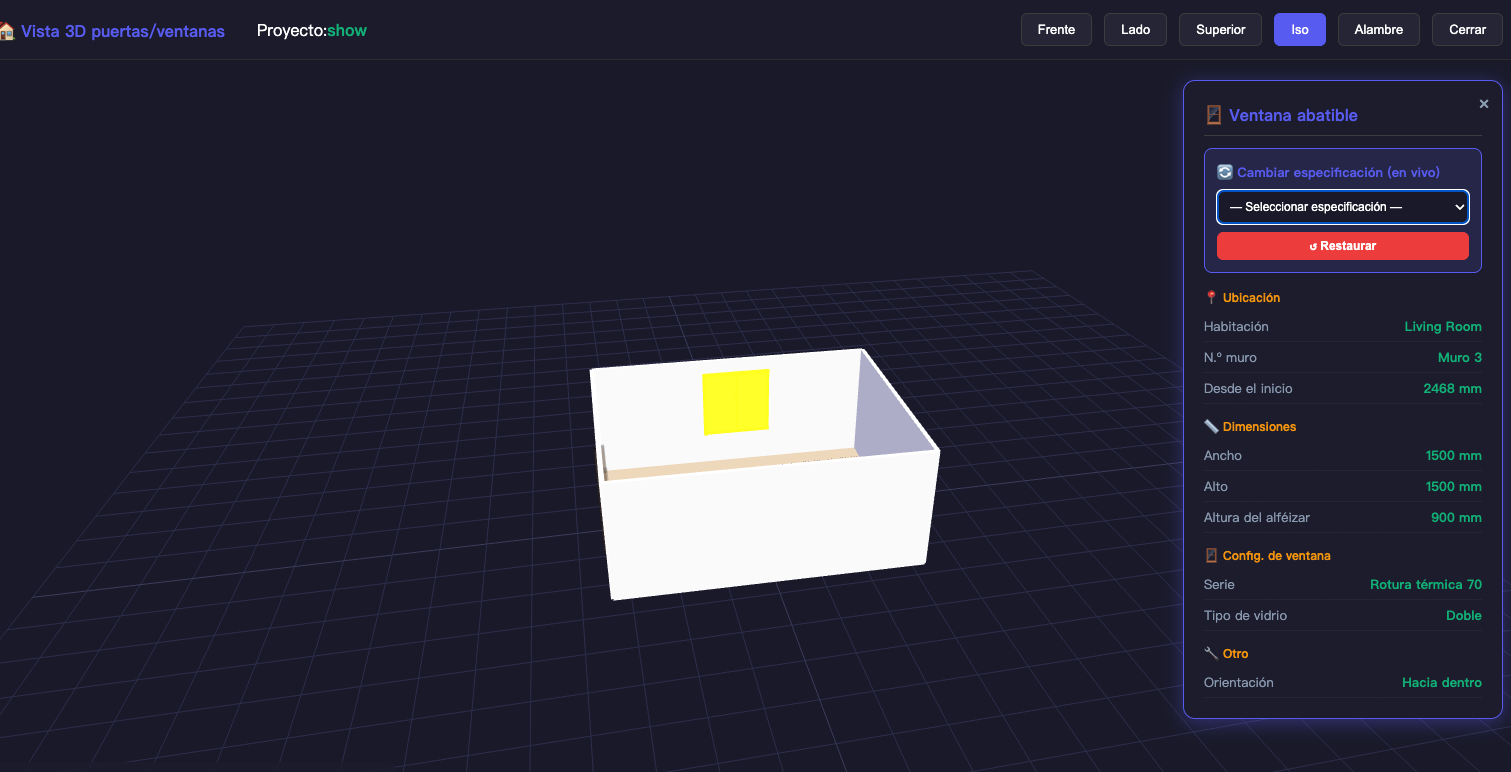Click the lavender side wall of the room

click(x=888, y=412)
